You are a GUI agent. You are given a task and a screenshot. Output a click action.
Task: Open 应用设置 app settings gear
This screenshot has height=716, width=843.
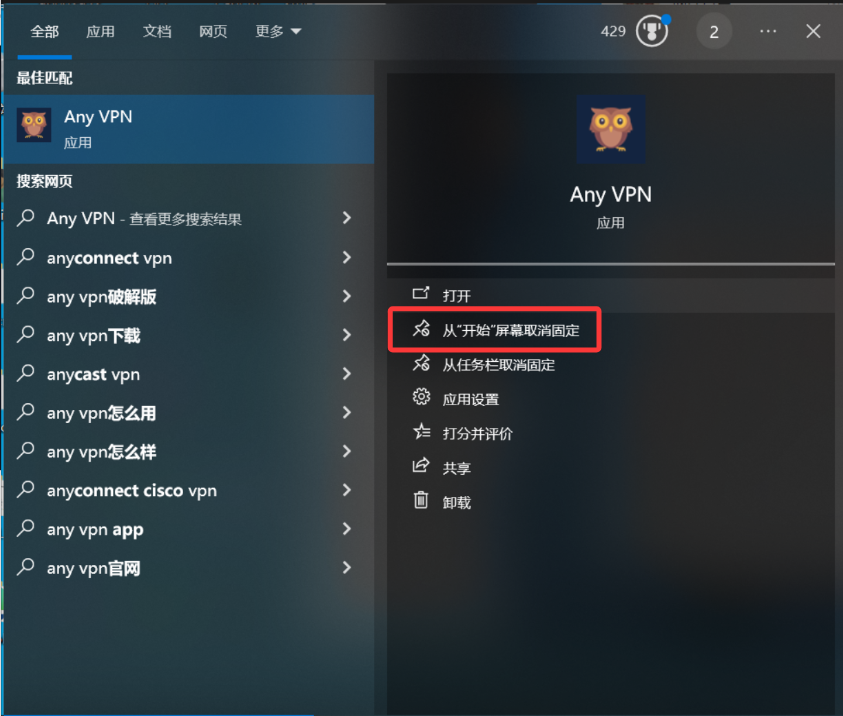pyautogui.click(x=421, y=397)
